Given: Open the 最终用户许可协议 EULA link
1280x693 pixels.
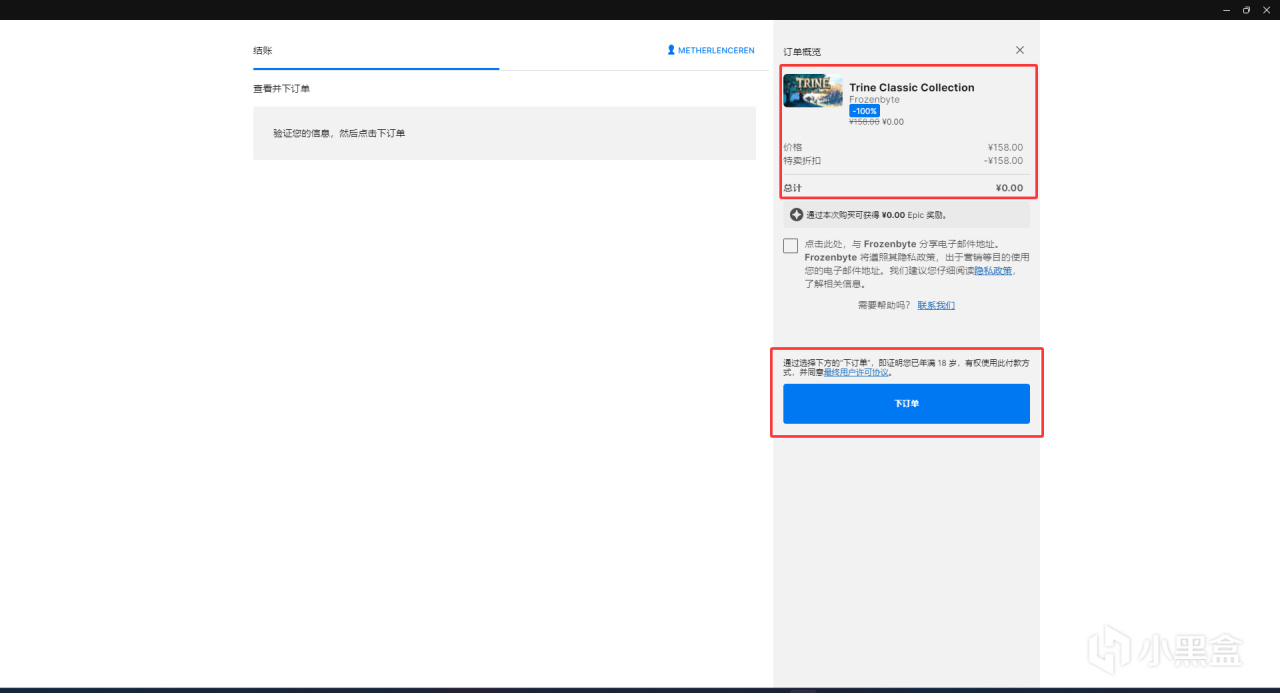Looking at the screenshot, I should coord(856,372).
